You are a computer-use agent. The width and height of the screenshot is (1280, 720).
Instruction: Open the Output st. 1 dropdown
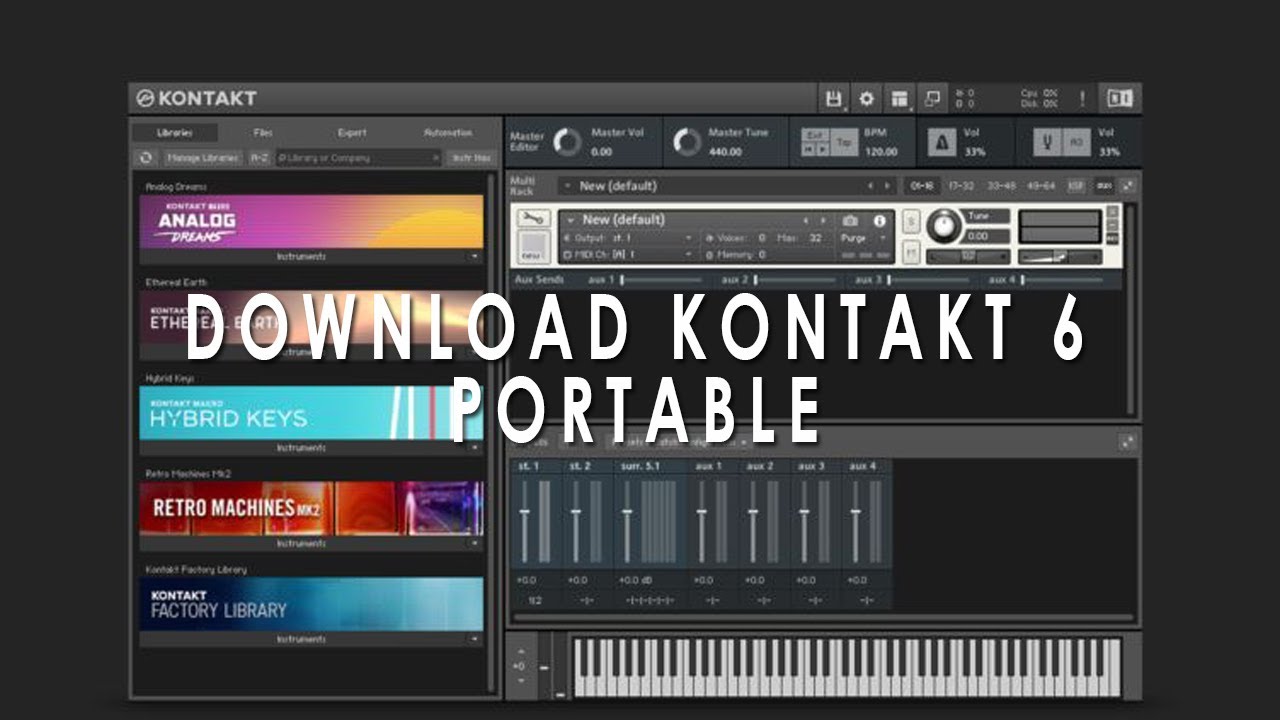[628, 238]
